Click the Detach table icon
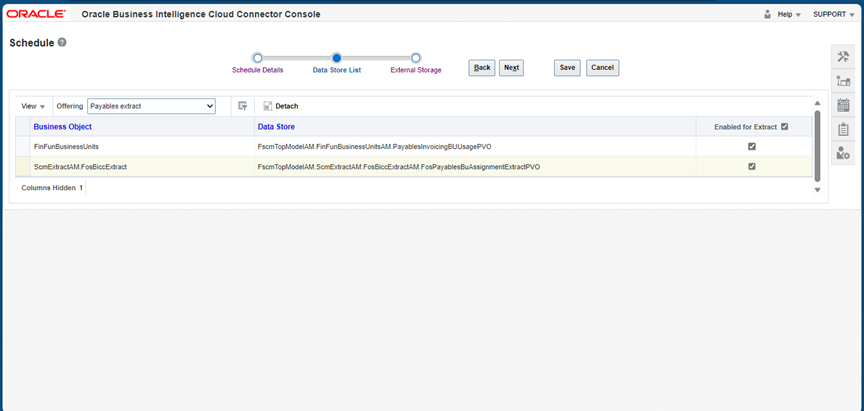This screenshot has width=864, height=411. [x=268, y=106]
